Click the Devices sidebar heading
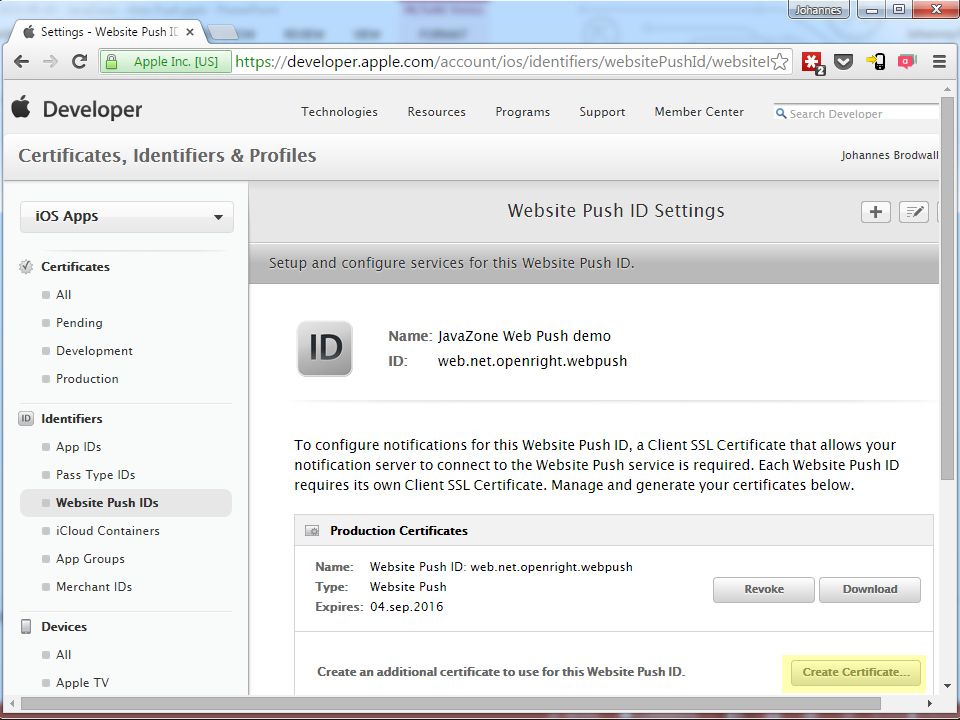 [x=64, y=627]
